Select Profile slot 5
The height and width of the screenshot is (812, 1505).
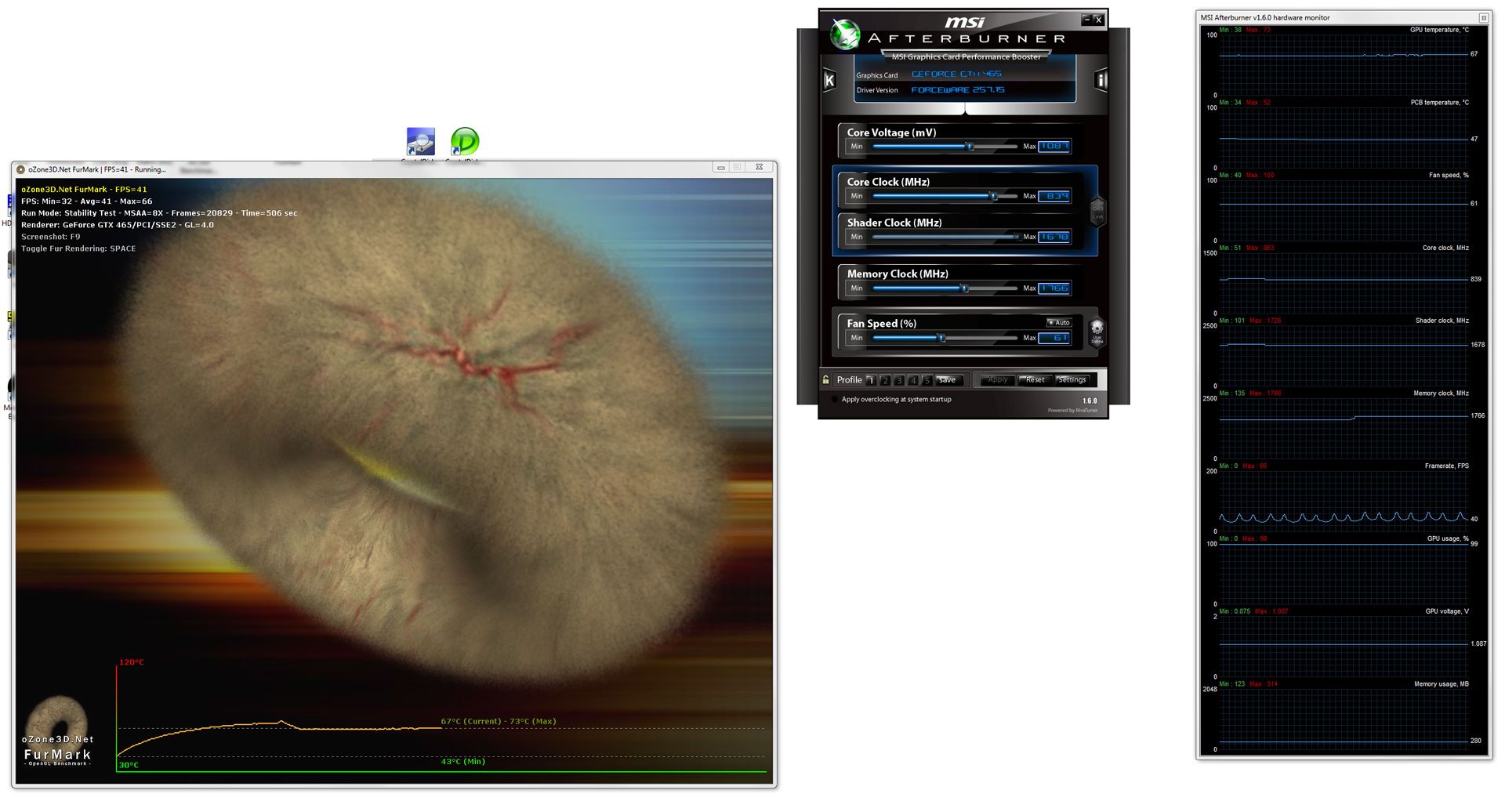pyautogui.click(x=927, y=381)
